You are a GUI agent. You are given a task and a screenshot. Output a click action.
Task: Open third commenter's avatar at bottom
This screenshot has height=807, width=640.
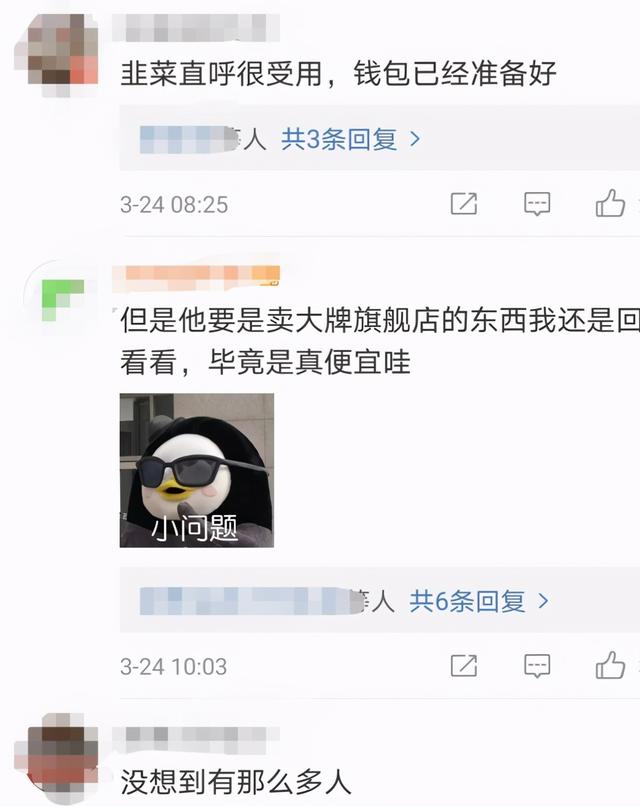point(58,757)
